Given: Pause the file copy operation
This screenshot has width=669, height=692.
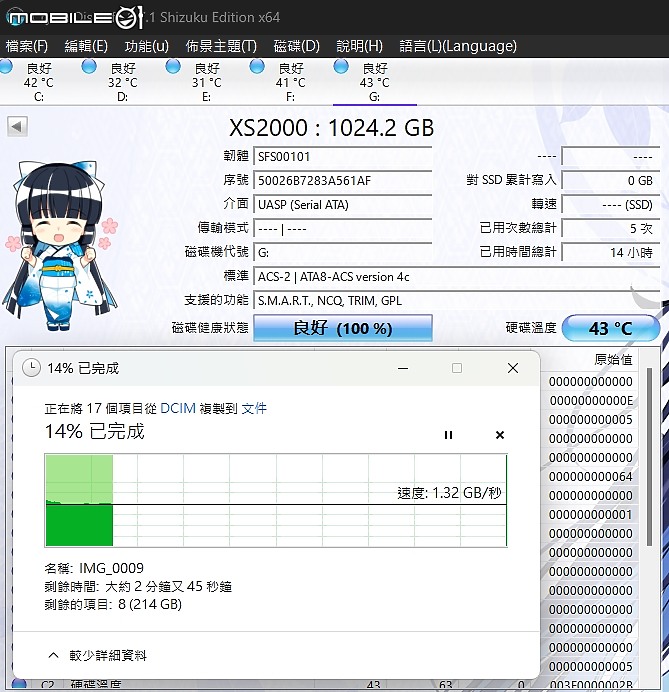Looking at the screenshot, I should point(448,435).
